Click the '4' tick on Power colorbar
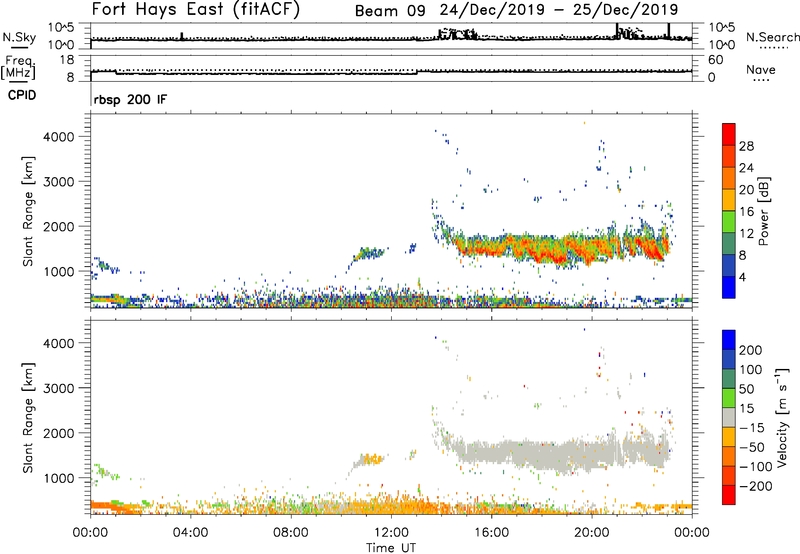This screenshot has height=554, width=800. pyautogui.click(x=743, y=277)
